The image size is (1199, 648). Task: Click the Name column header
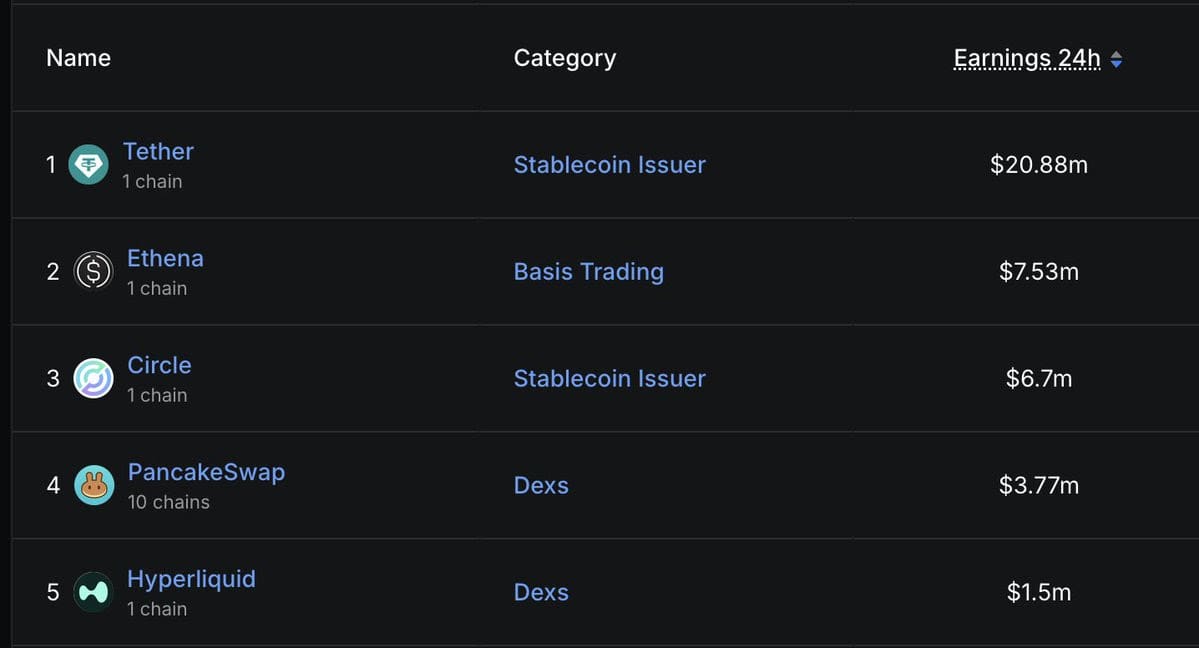tap(79, 58)
